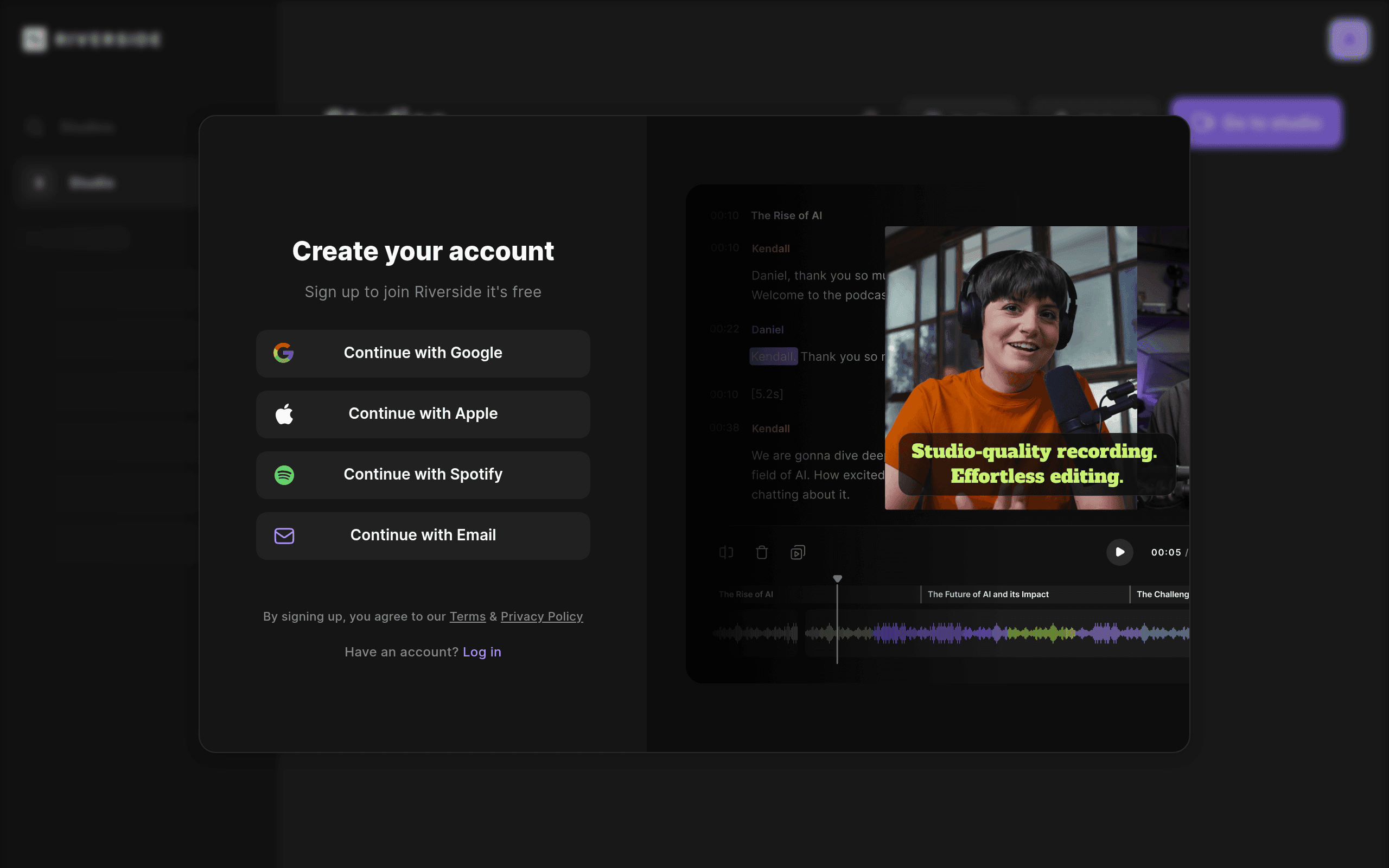Viewport: 1389px width, 868px height.
Task: Click the Google logo icon
Action: (284, 353)
